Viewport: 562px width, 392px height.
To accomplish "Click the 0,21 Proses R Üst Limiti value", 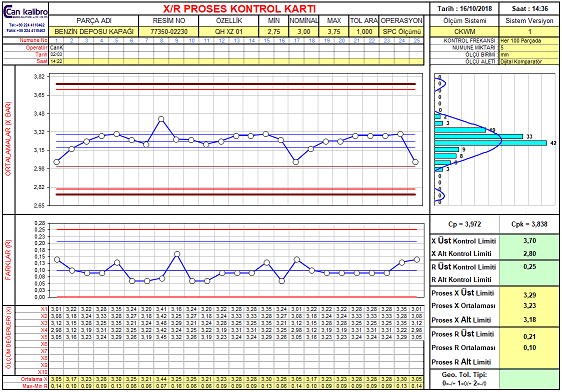I will click(x=529, y=336).
